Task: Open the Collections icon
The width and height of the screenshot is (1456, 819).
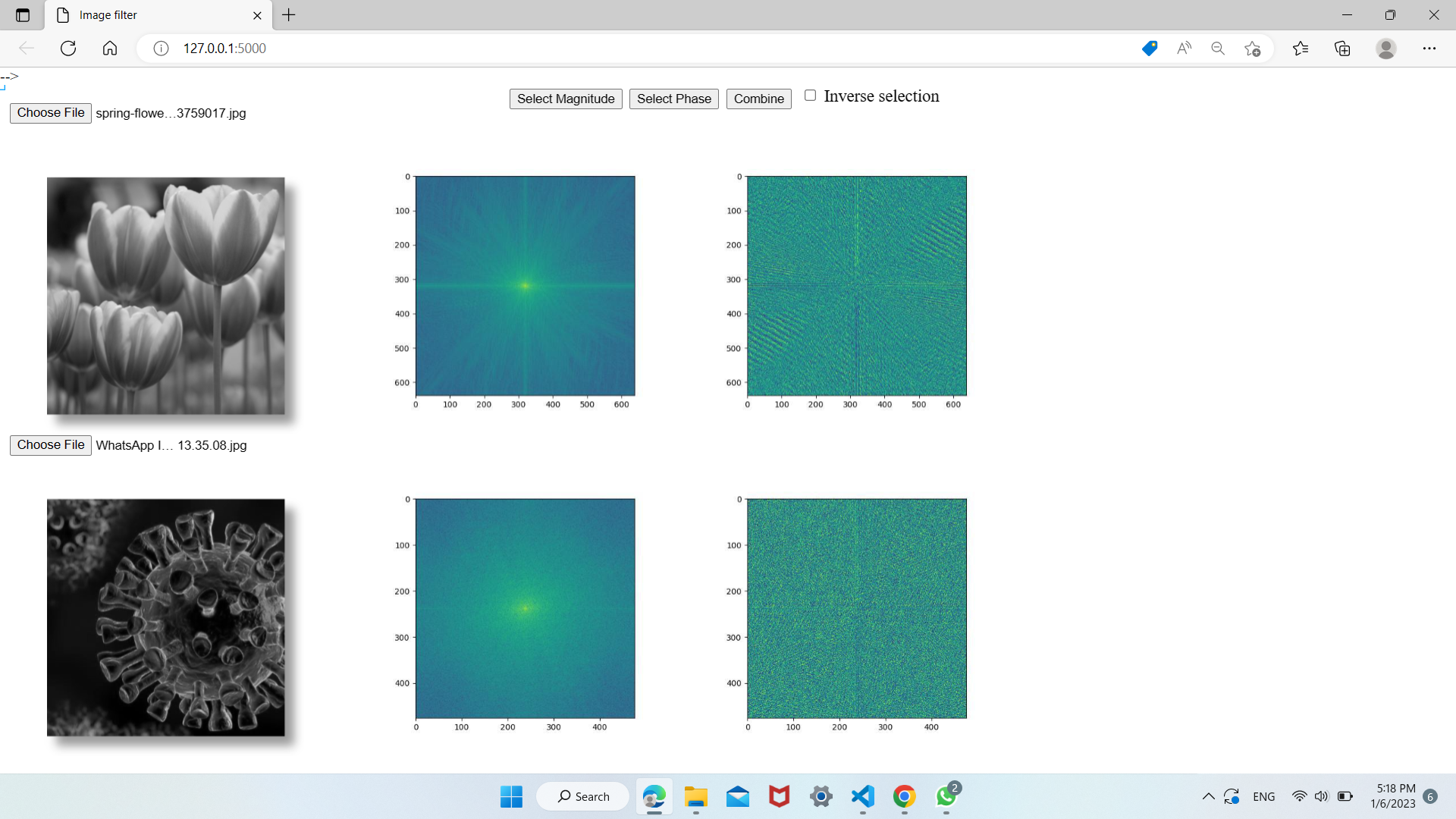Action: click(1342, 48)
